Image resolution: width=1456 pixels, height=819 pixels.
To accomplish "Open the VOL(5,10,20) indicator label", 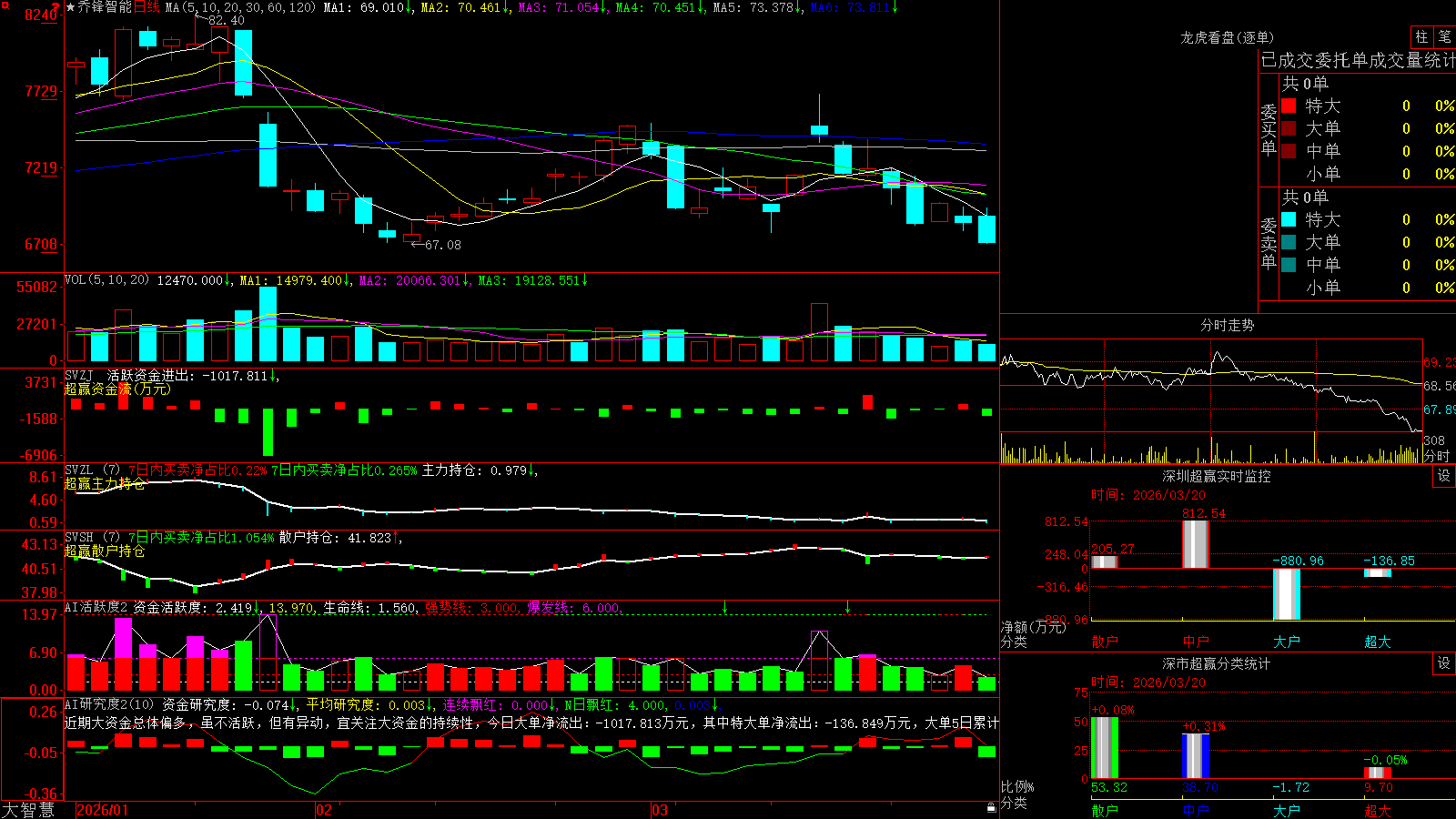I will pos(106,280).
